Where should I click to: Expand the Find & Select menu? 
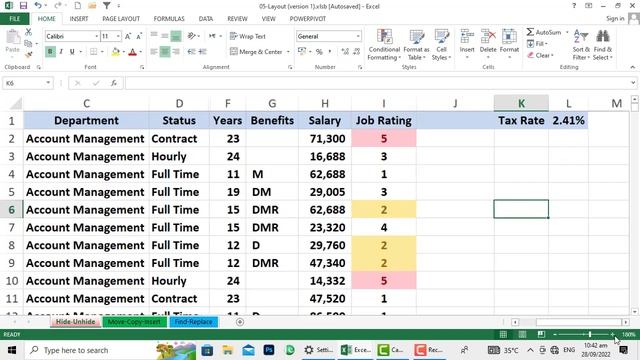tap(603, 45)
